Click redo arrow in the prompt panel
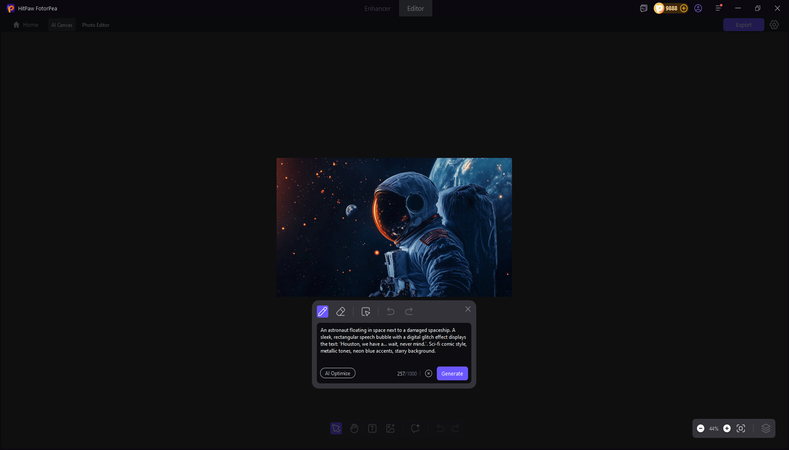 pos(409,312)
